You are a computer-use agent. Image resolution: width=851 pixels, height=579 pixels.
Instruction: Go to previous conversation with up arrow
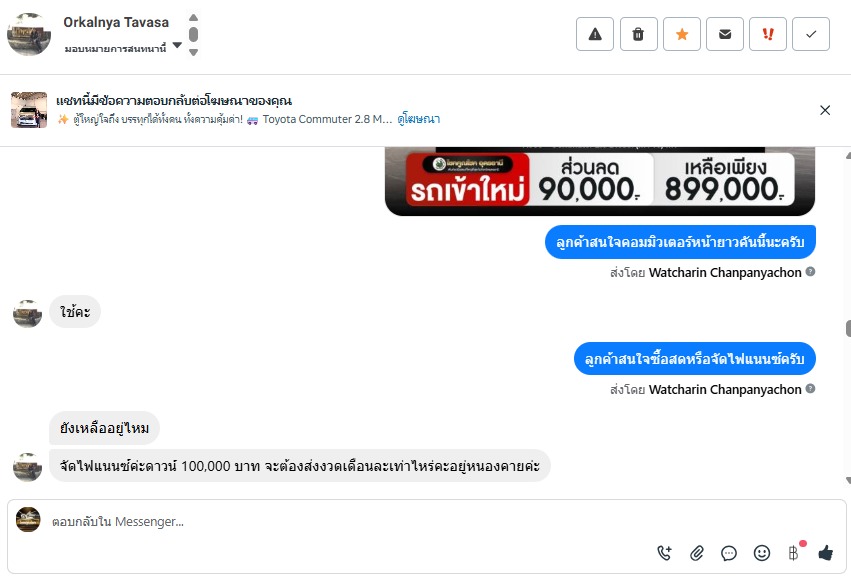[193, 17]
